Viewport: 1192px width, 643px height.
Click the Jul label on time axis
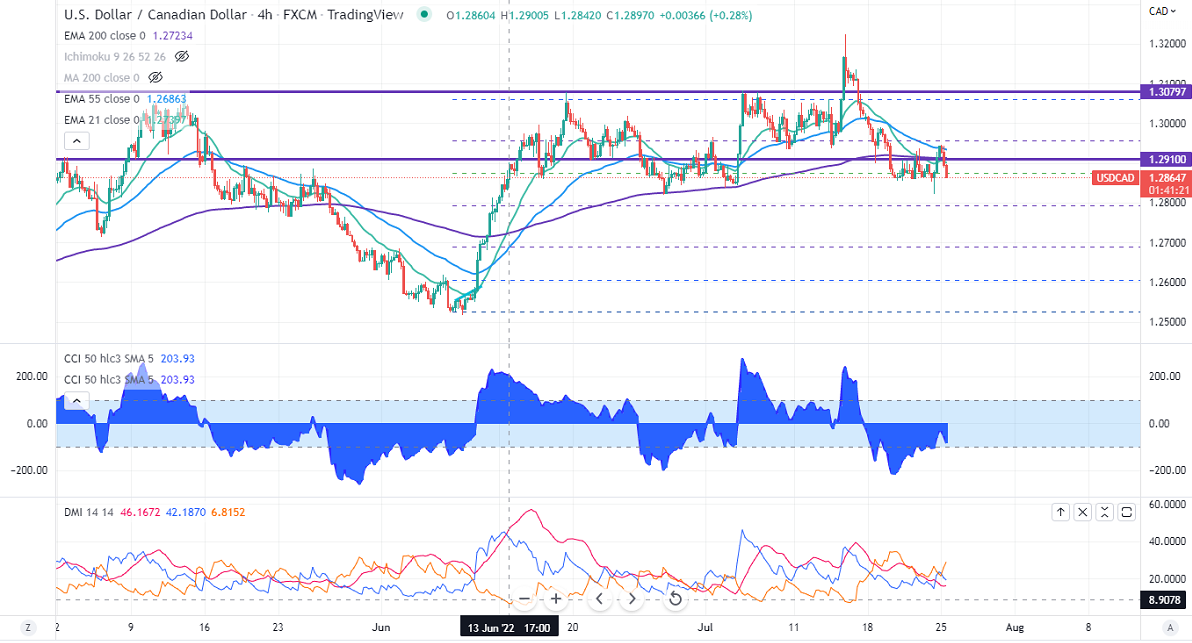point(705,628)
